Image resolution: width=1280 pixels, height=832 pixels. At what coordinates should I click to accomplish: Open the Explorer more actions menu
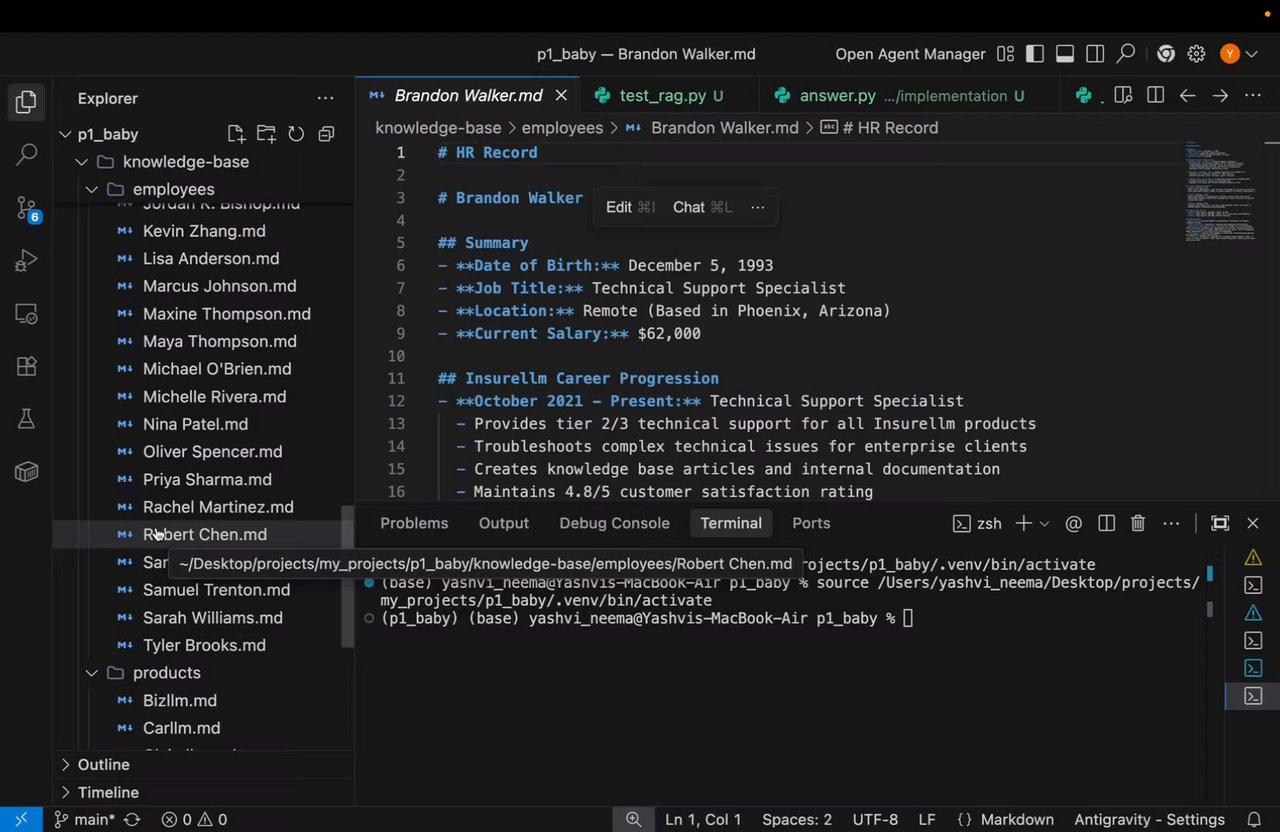pos(325,98)
